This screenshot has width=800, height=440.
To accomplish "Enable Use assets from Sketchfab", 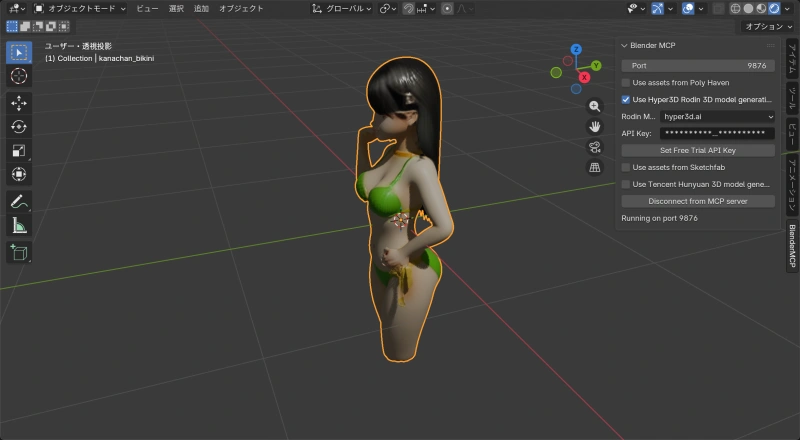I will [626, 167].
